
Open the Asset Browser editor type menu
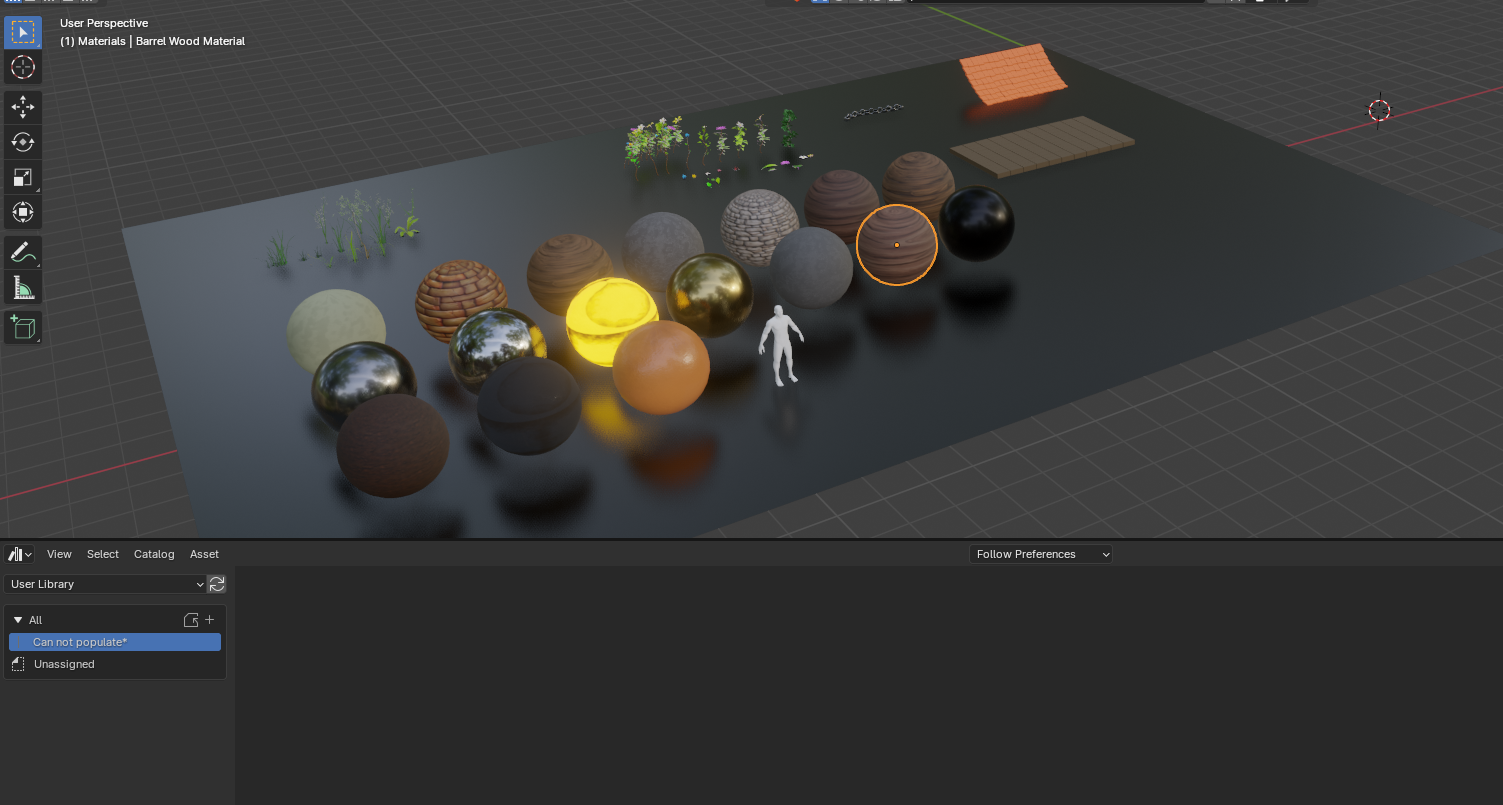pos(20,554)
